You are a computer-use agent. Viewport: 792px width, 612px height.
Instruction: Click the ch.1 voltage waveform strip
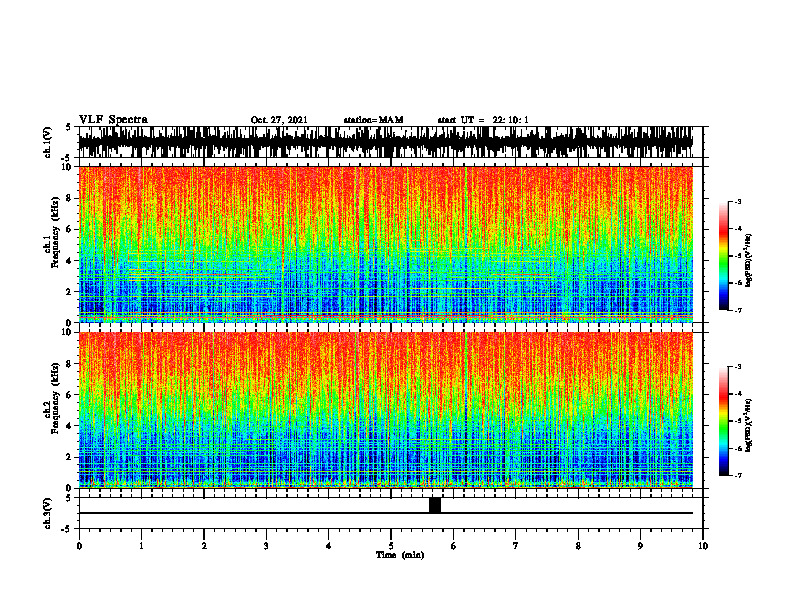[386, 142]
